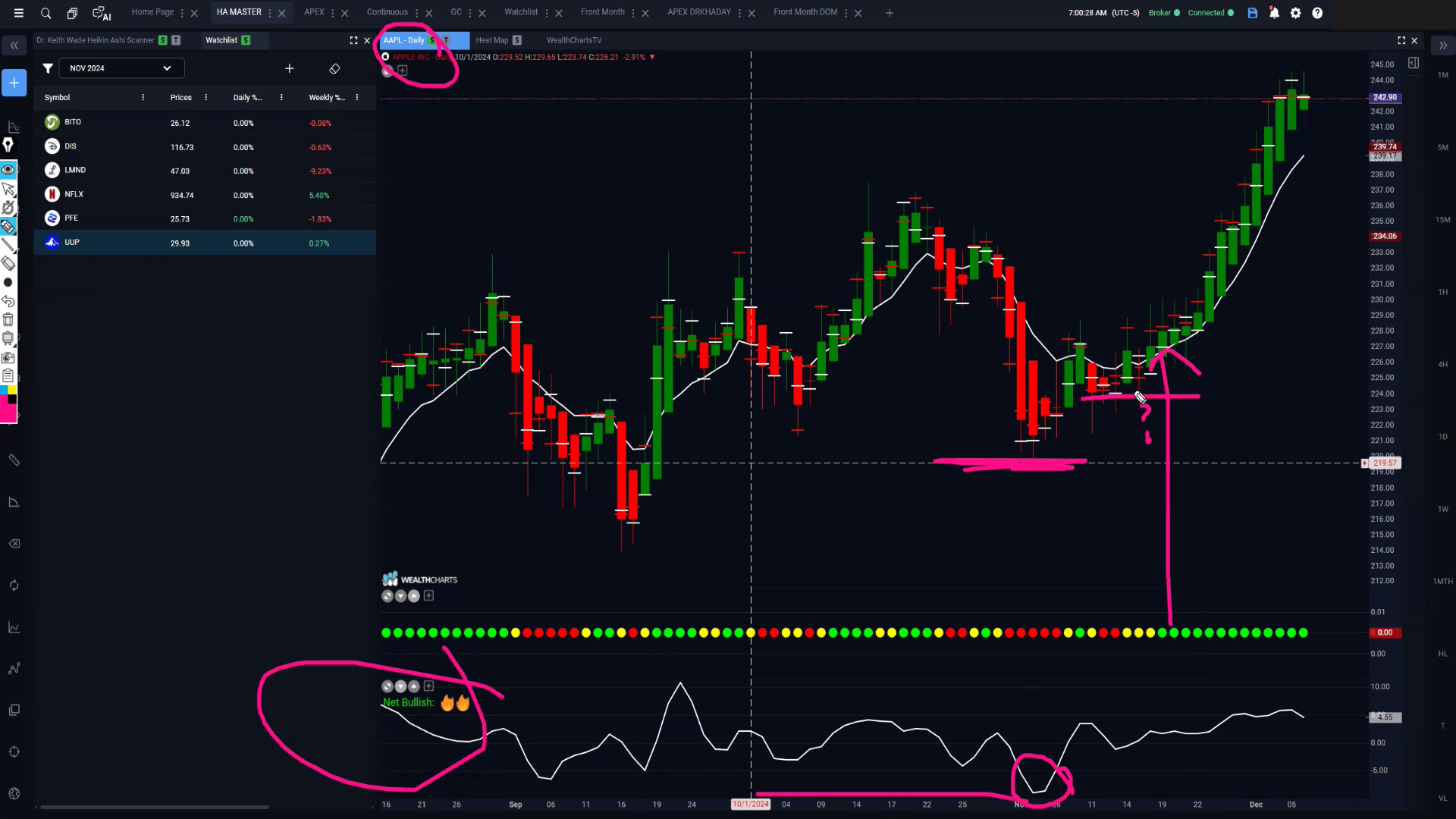
Task: Open the help question mark icon
Action: (1317, 13)
